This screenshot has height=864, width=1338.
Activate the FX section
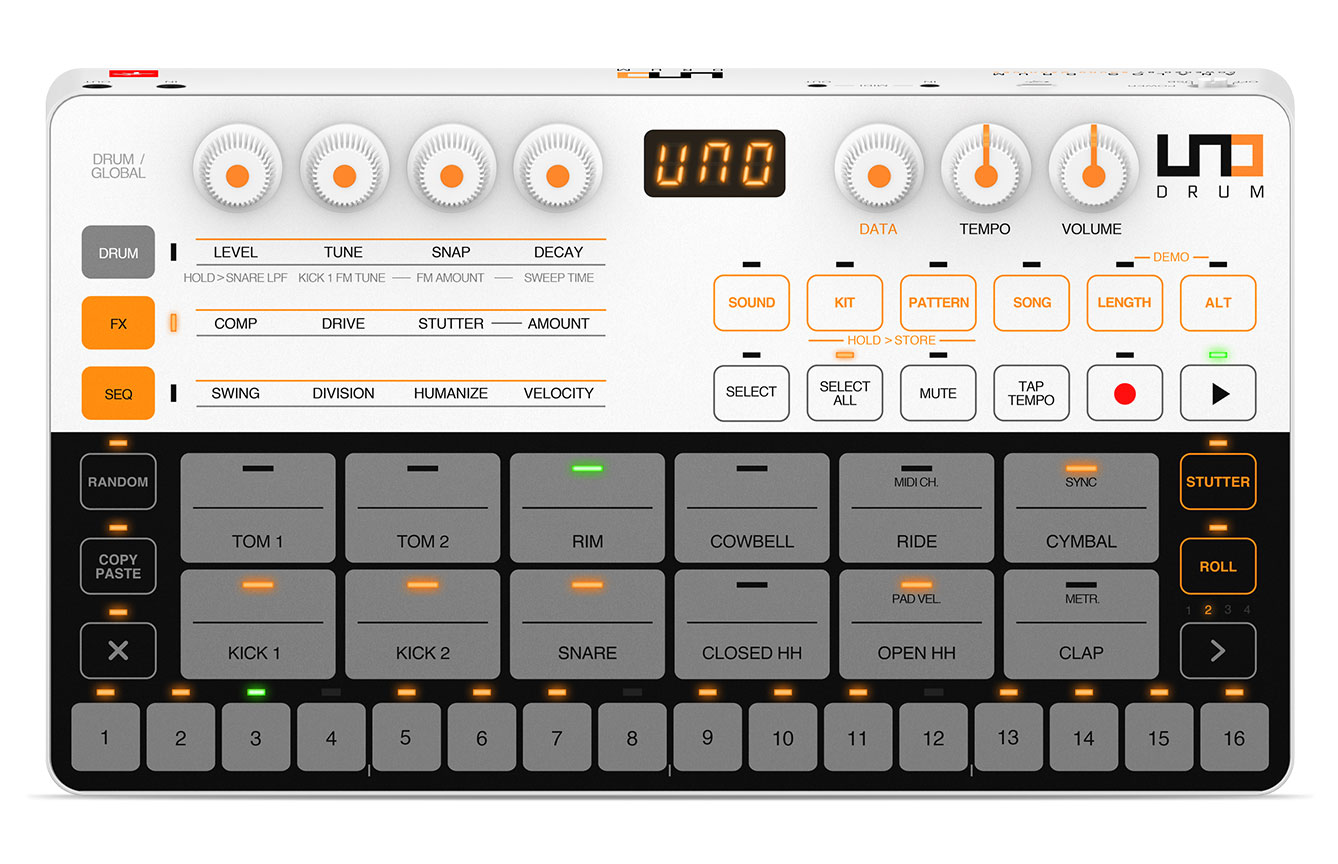click(x=117, y=323)
